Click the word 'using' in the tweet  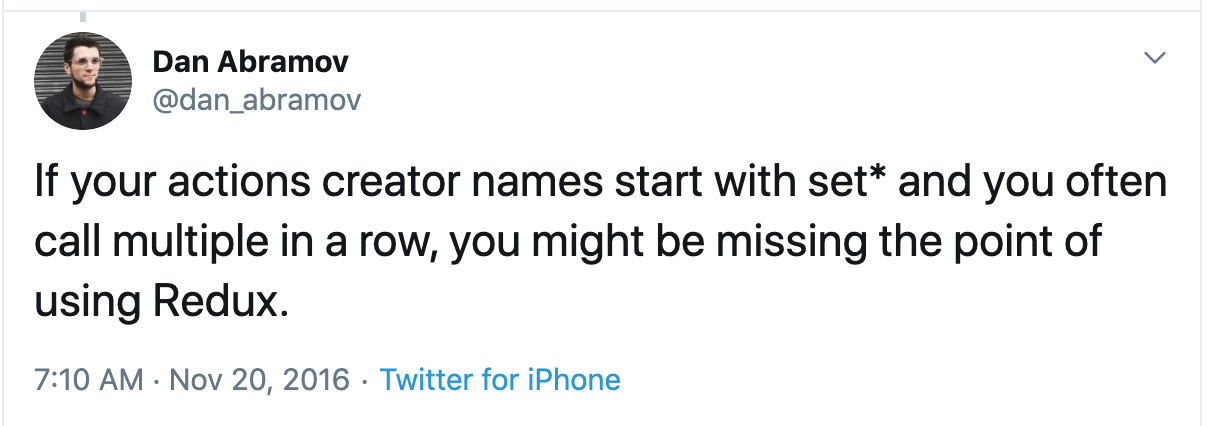tap(81, 304)
